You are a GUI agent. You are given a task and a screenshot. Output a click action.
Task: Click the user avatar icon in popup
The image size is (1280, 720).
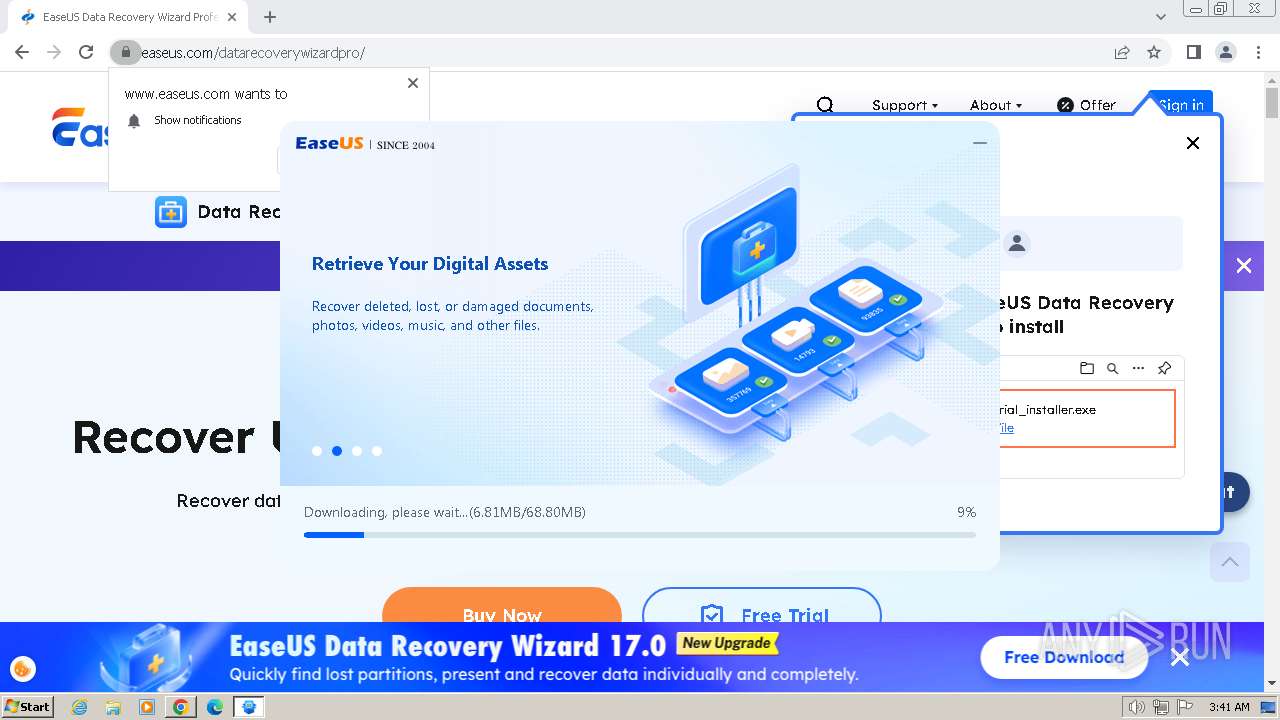point(1017,243)
